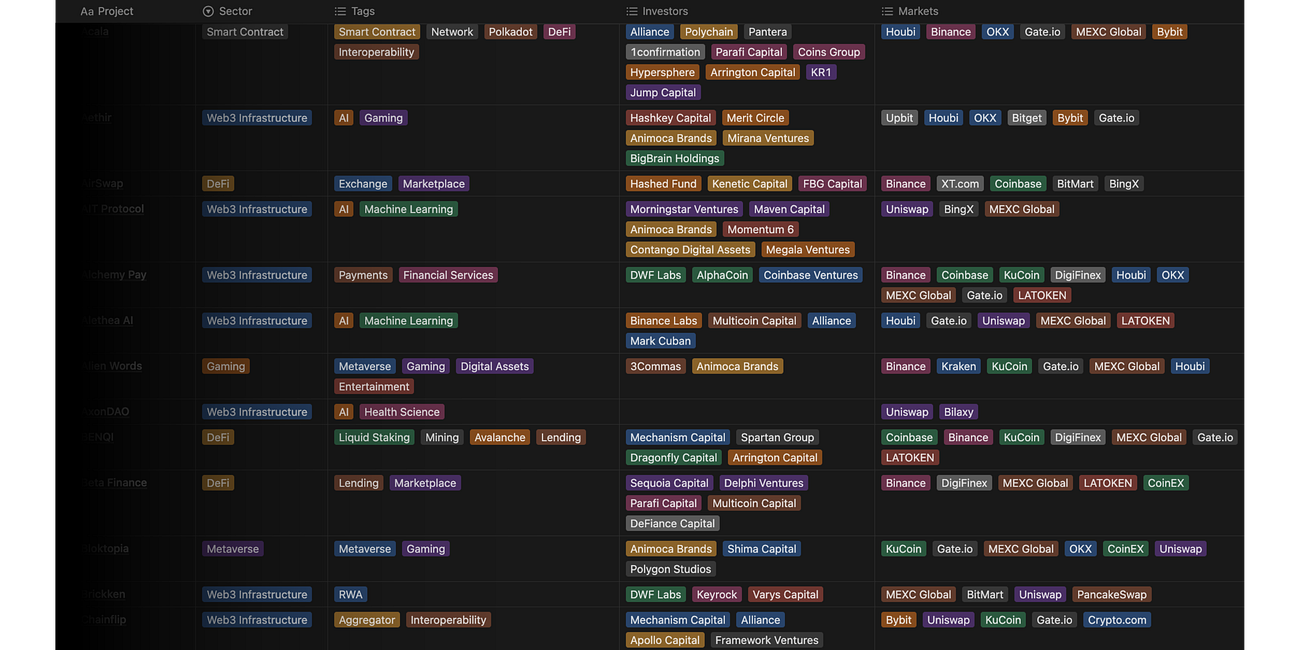
Task: Click the Polygon Studios tag
Action: click(x=671, y=569)
